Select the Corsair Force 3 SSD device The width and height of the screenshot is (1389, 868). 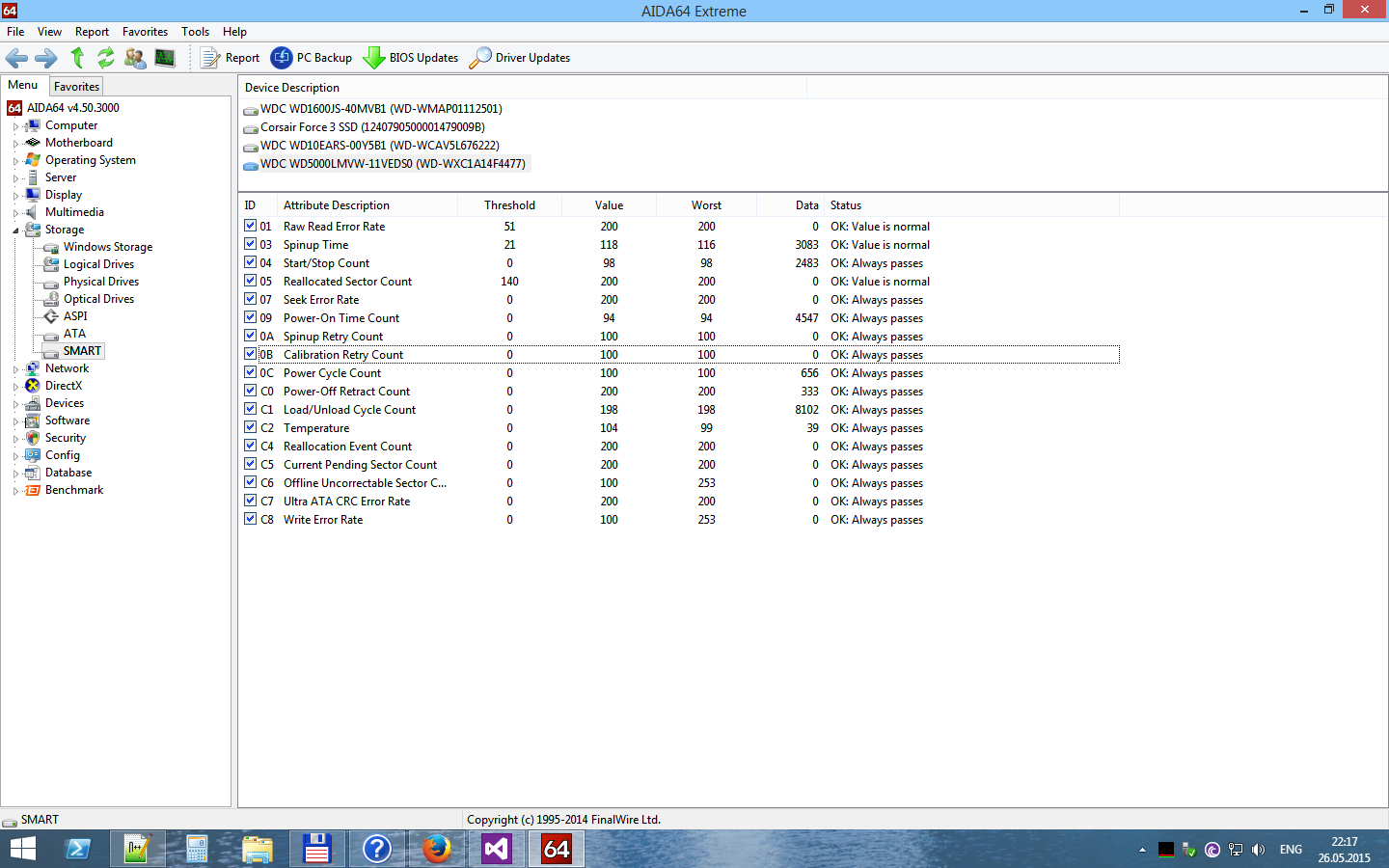click(372, 127)
